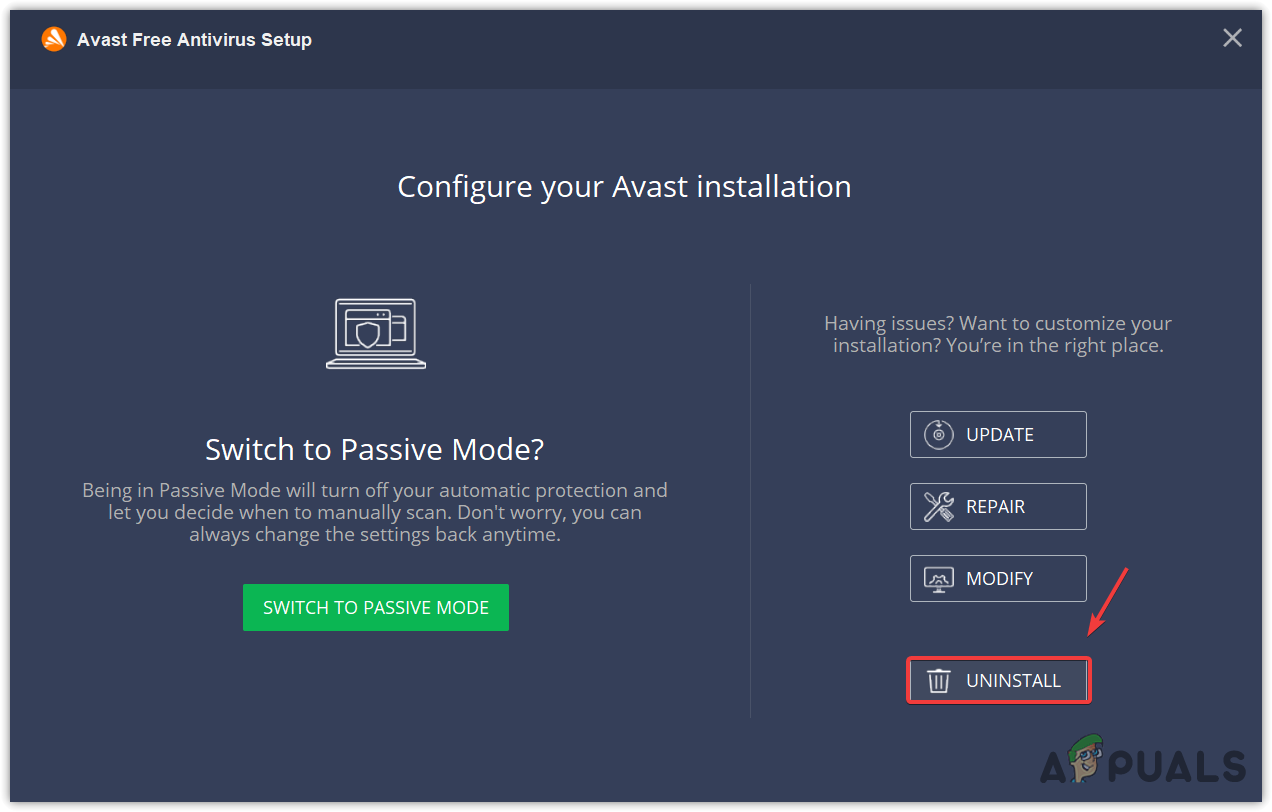Click Switch to Passive Mode

[x=375, y=607]
